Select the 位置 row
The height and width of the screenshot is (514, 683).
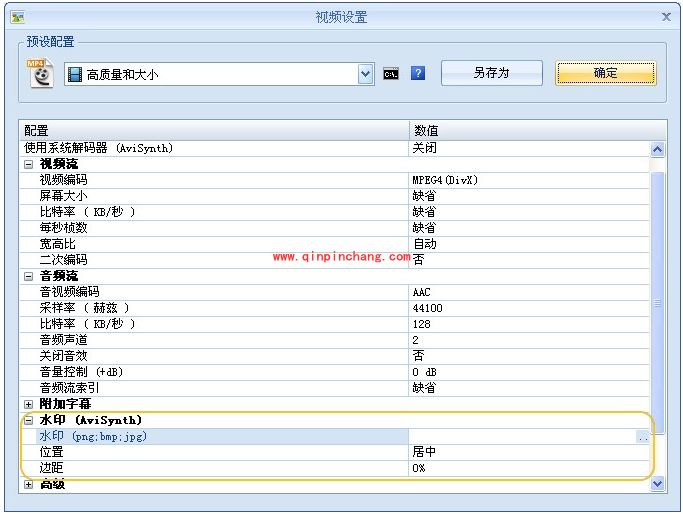click(x=335, y=452)
